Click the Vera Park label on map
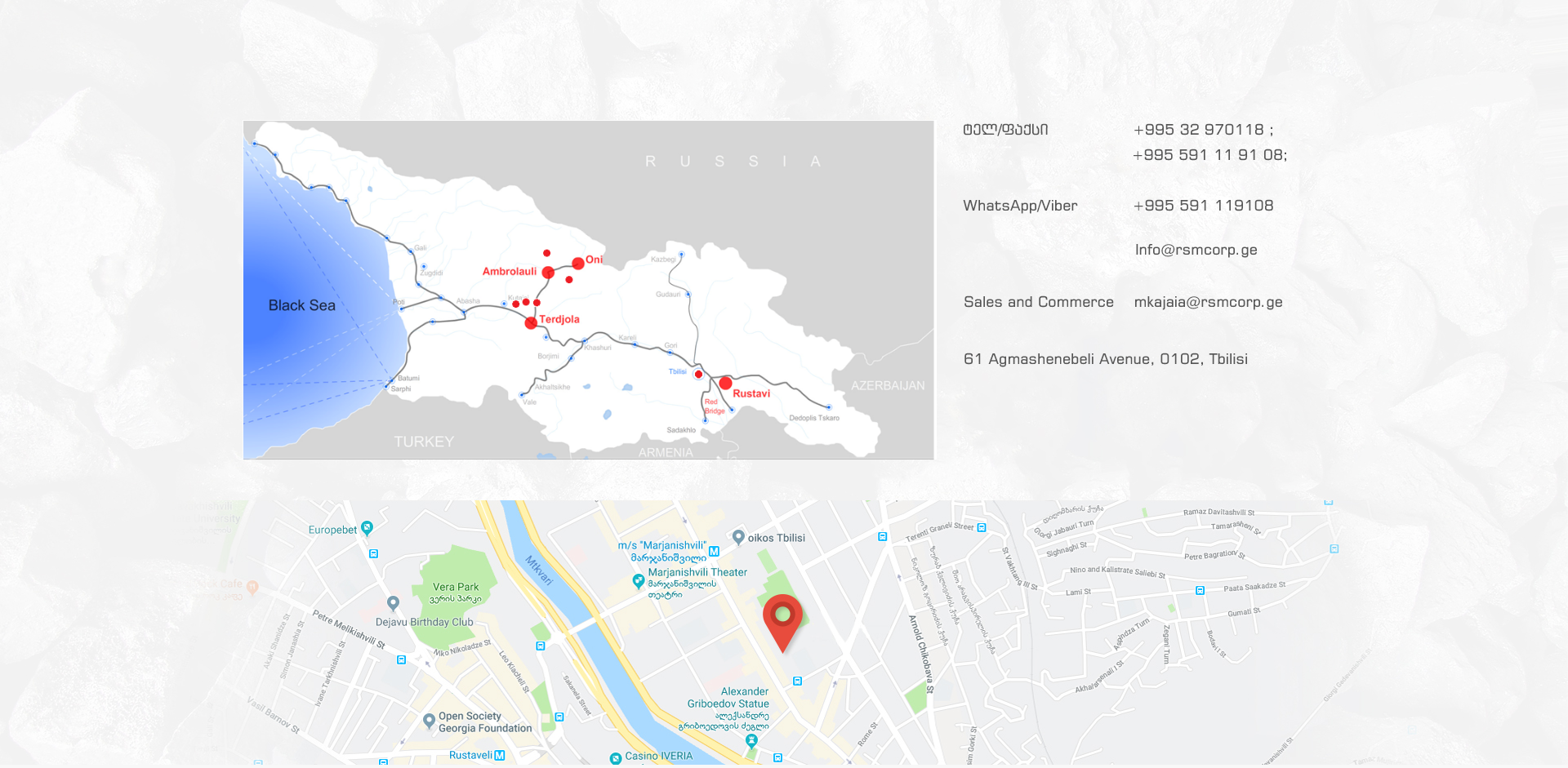Viewport: 1568px width, 768px height. (x=456, y=587)
